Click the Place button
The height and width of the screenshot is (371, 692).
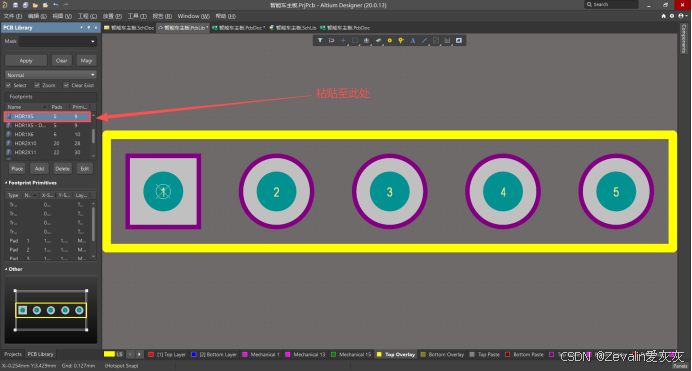click(x=17, y=169)
